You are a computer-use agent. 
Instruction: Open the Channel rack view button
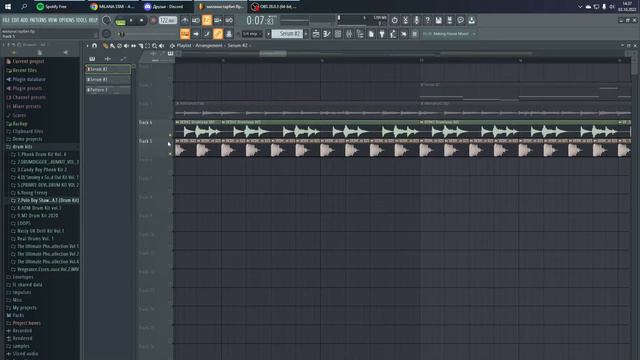coord(207,34)
